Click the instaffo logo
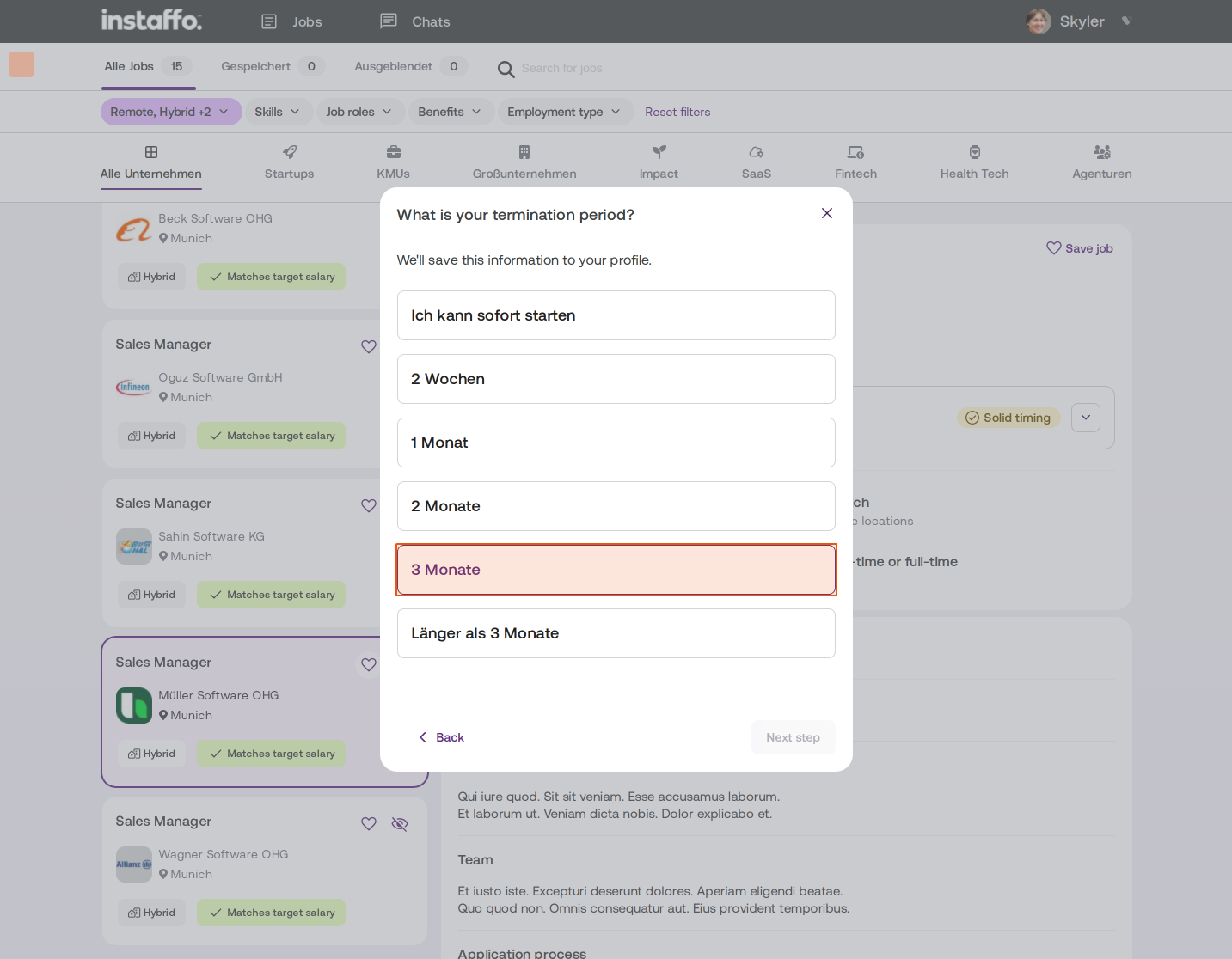This screenshot has width=1232, height=959. click(x=151, y=20)
